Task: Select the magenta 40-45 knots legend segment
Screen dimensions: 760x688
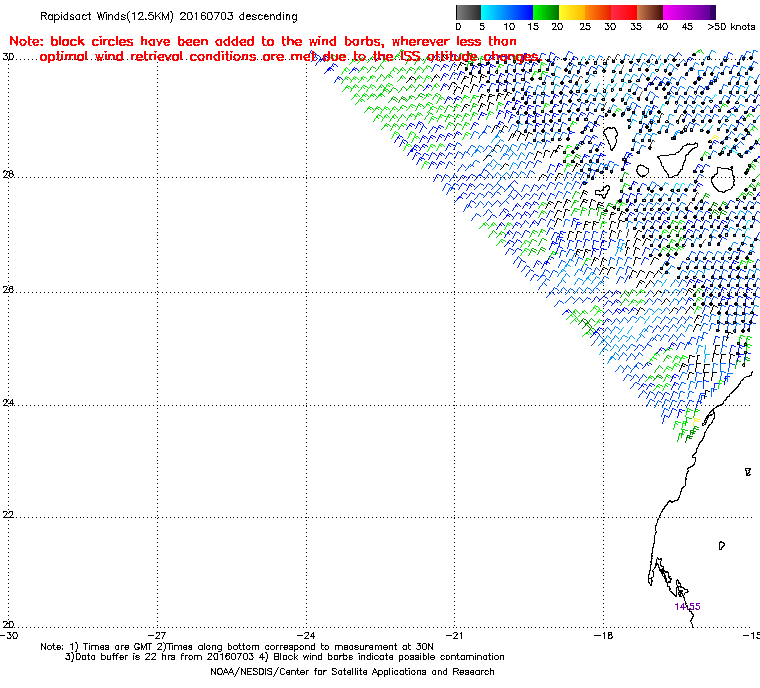Action: [676, 12]
